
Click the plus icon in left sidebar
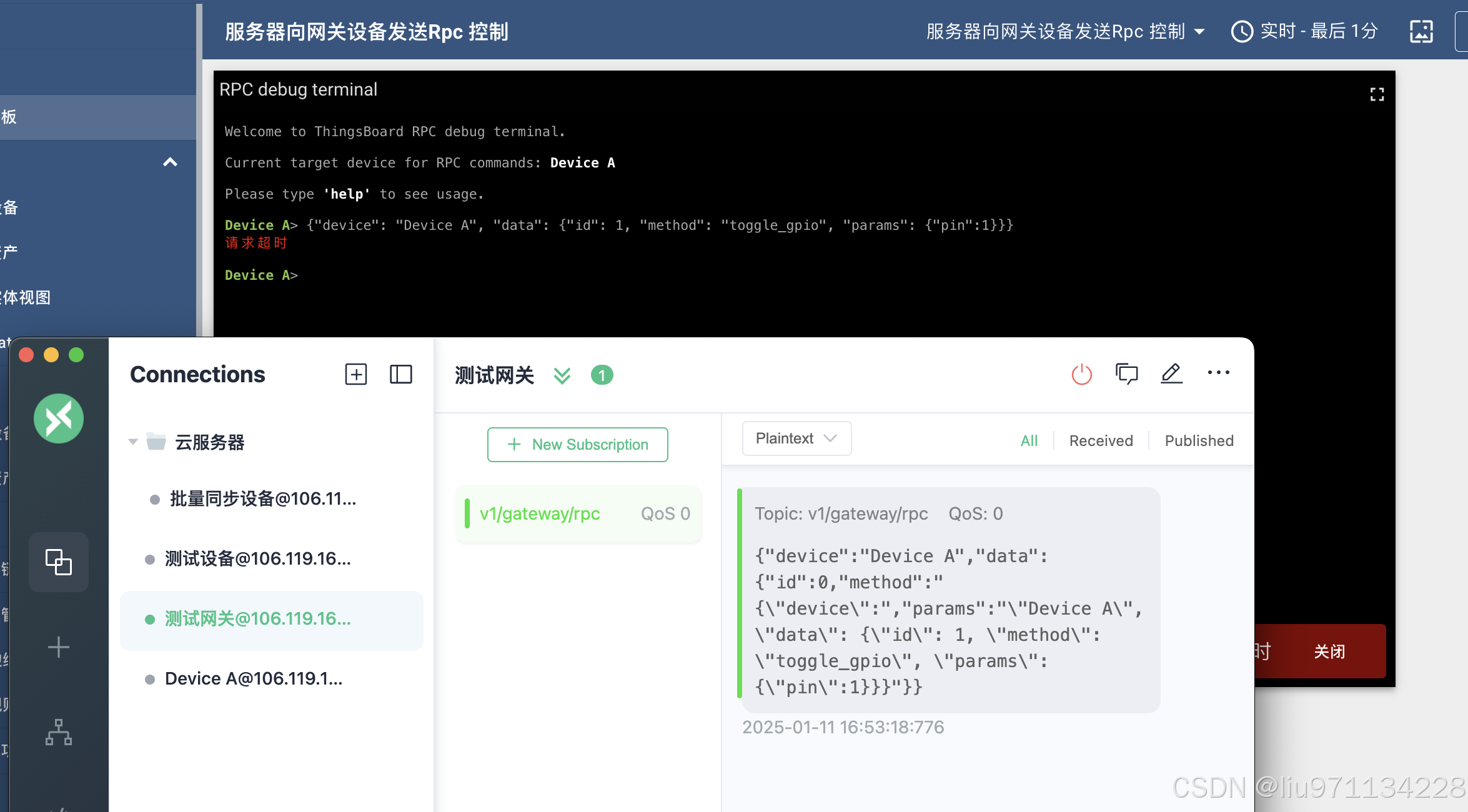[59, 647]
